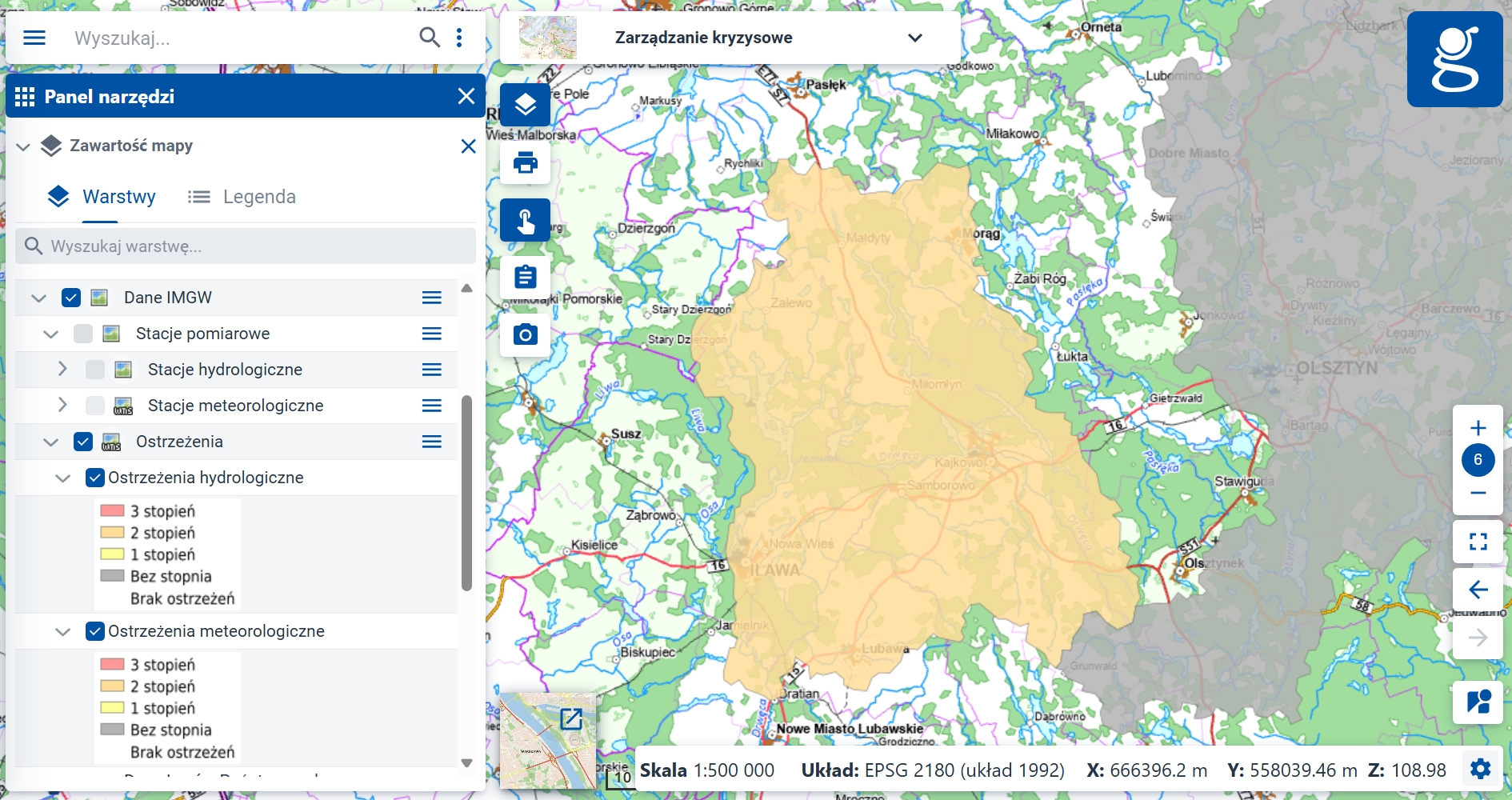Select the print map tool

[525, 162]
